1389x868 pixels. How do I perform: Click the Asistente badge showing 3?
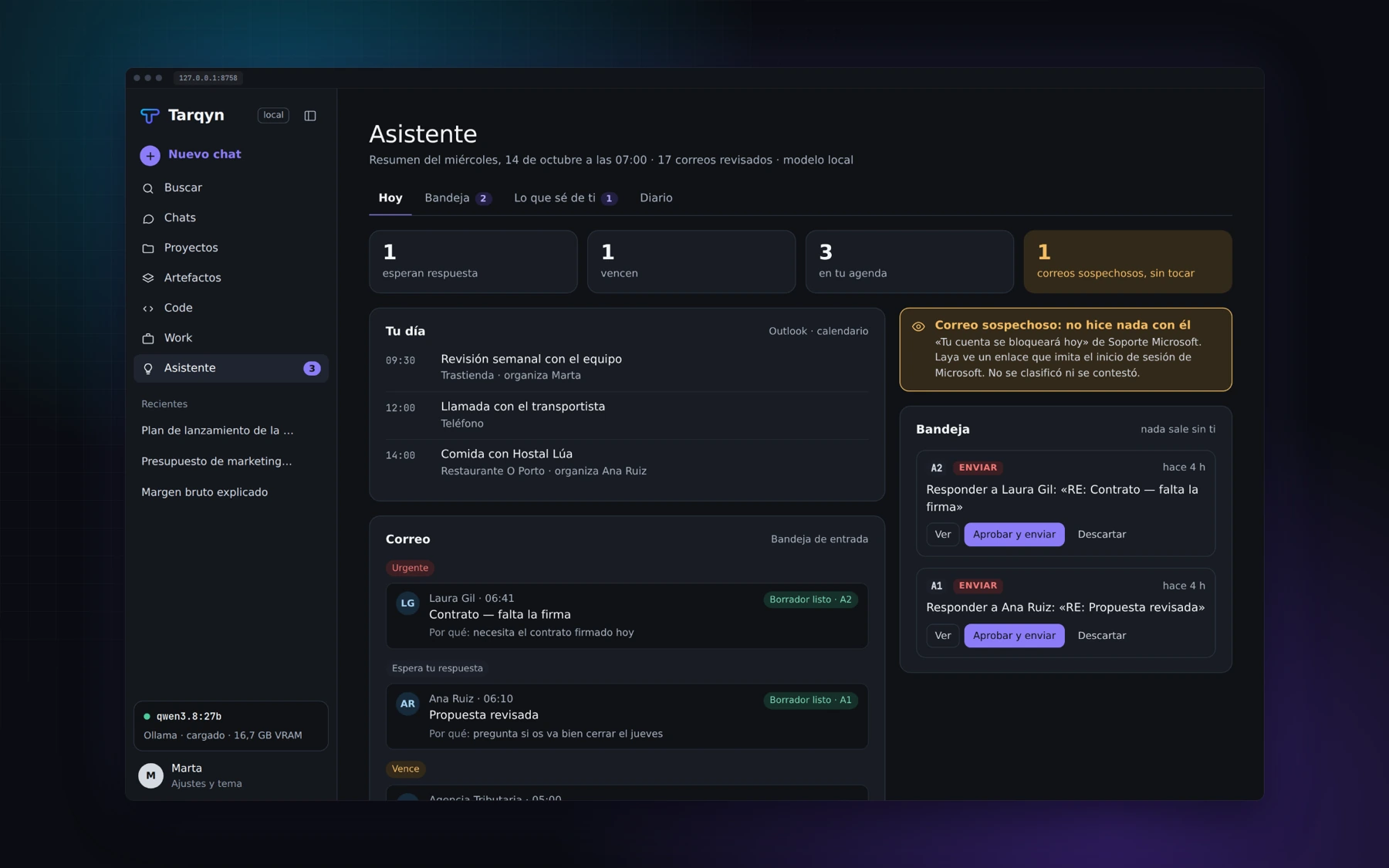click(x=312, y=369)
